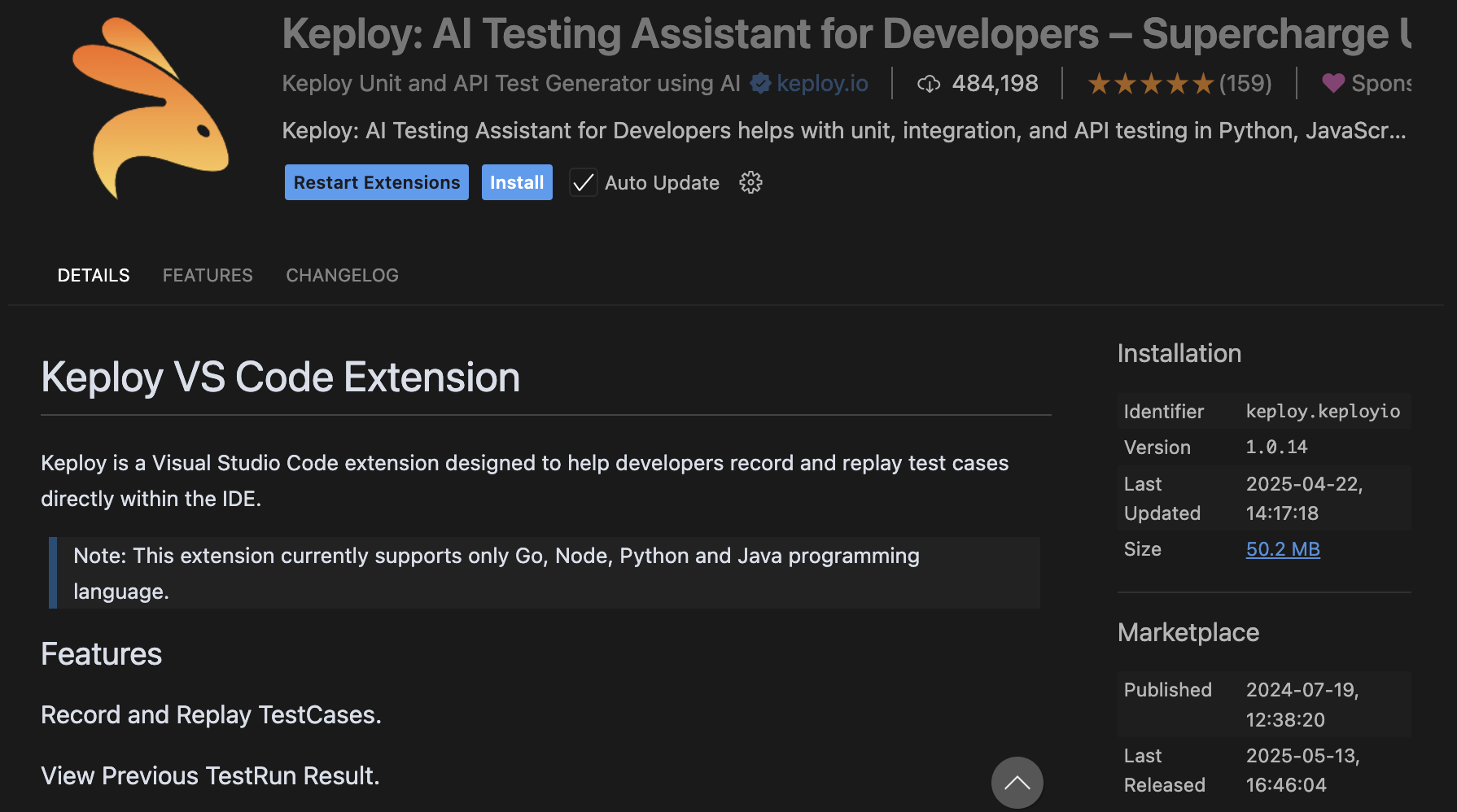Click the 'Record and Replay TestCases.' line
Screen dimensions: 1457x812
click(211, 714)
